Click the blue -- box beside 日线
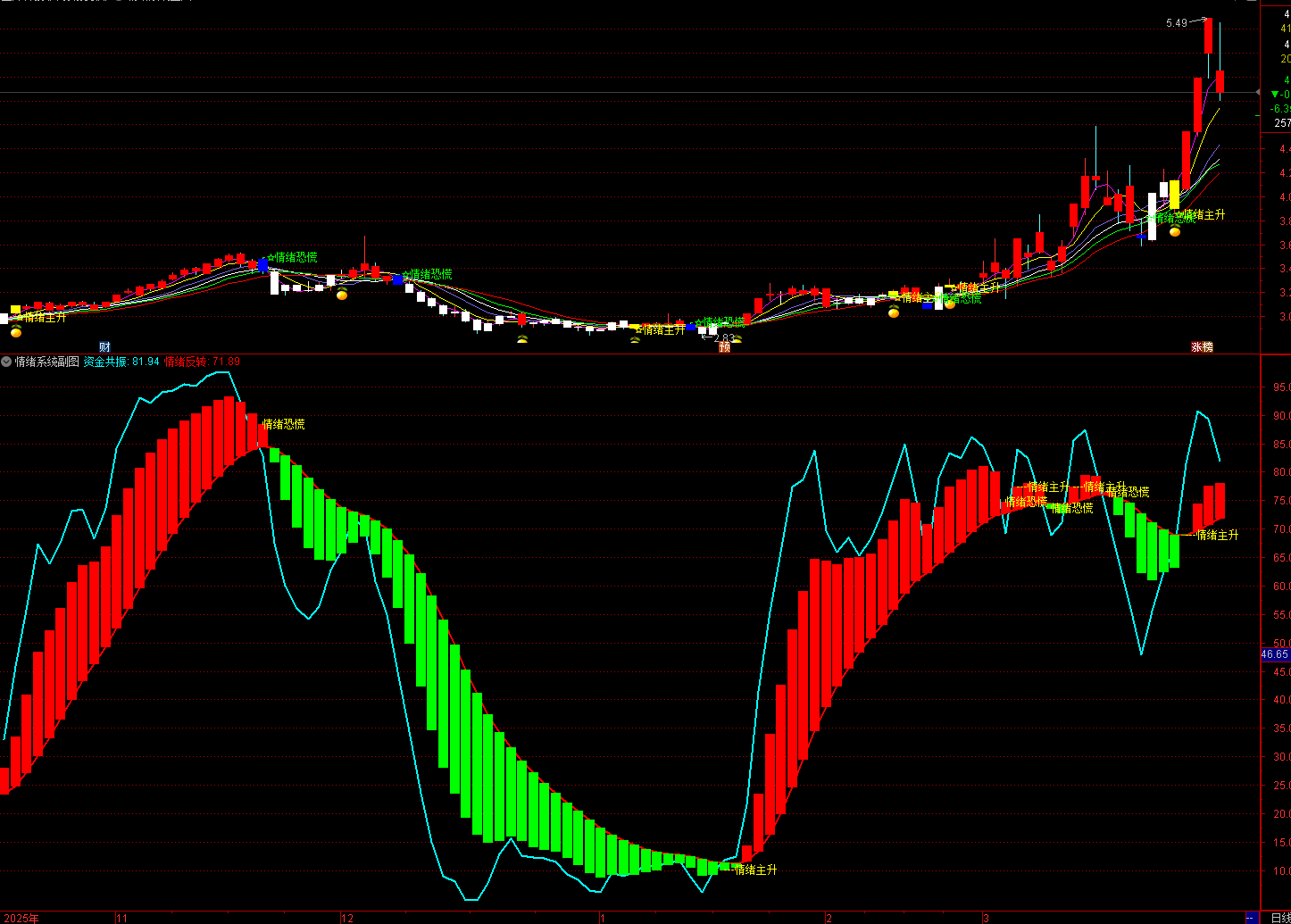This screenshot has width=1291, height=924. [1252, 918]
